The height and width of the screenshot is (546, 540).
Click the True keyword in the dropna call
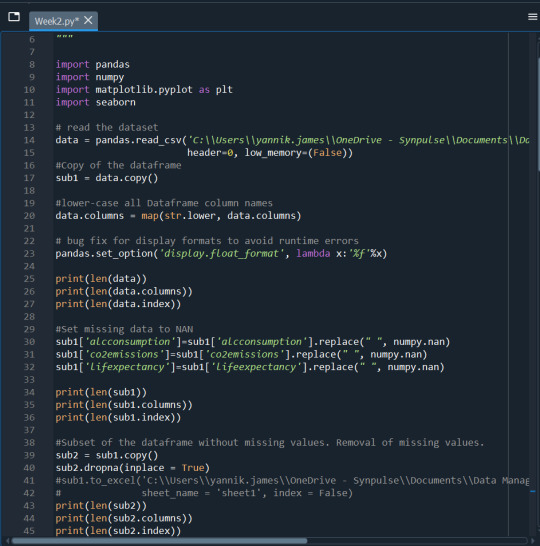point(193,468)
